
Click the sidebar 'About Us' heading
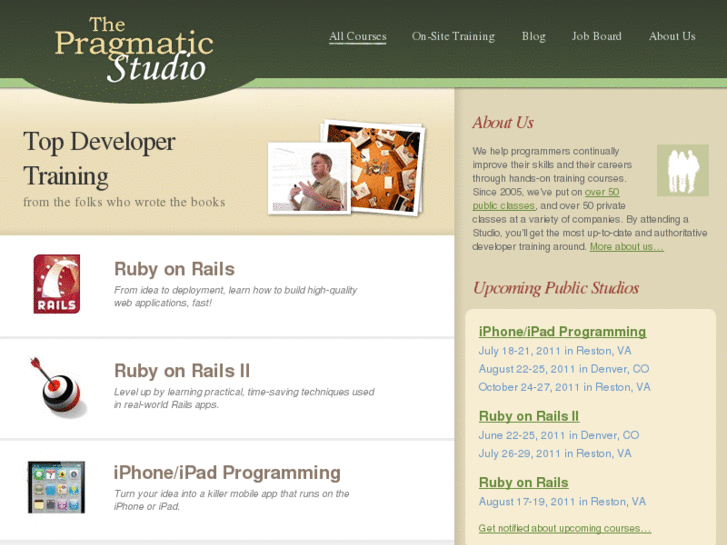pyautogui.click(x=503, y=122)
